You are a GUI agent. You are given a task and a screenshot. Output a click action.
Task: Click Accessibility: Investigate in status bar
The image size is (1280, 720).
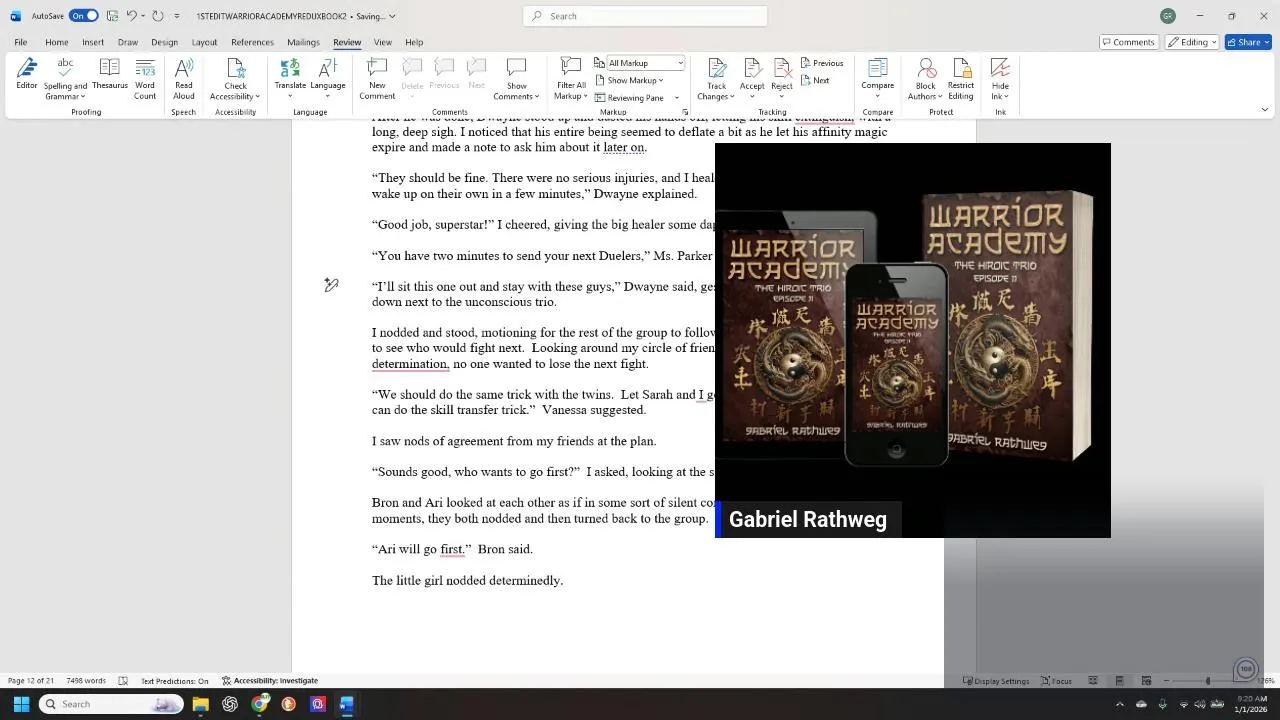coord(270,681)
